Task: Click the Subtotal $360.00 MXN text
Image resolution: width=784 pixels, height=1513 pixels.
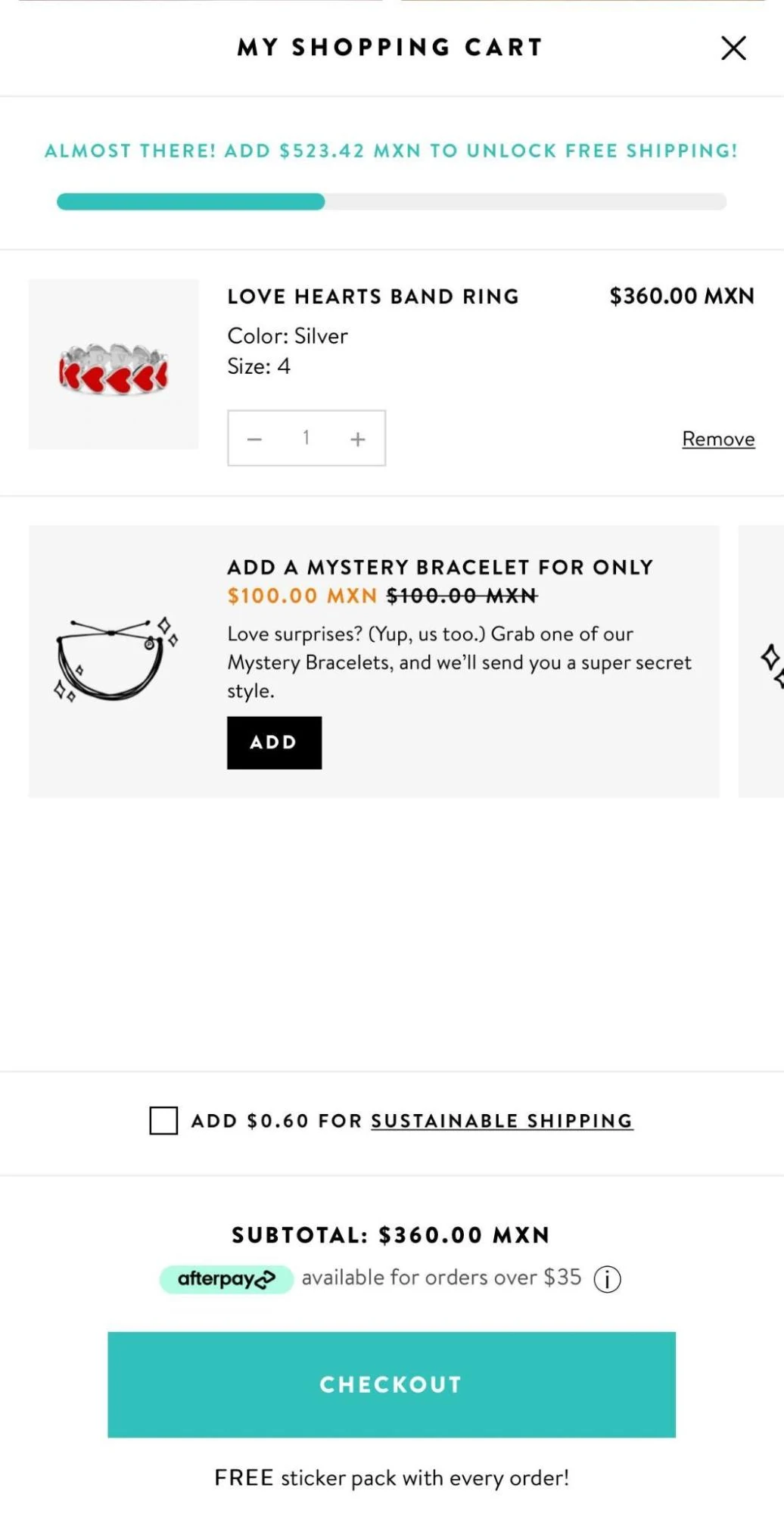Action: click(x=391, y=1235)
